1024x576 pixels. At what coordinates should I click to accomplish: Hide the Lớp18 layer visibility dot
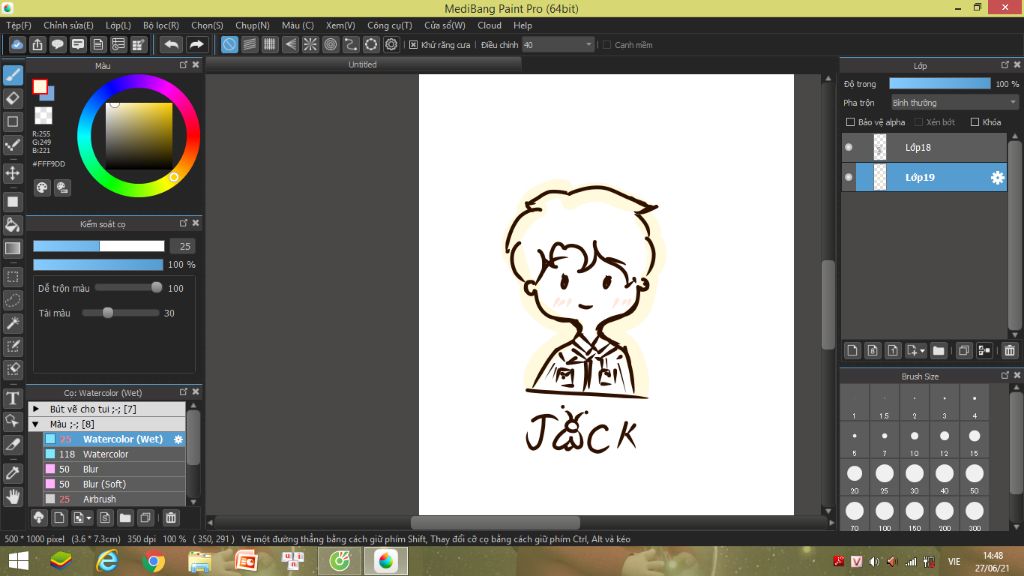[x=848, y=148]
